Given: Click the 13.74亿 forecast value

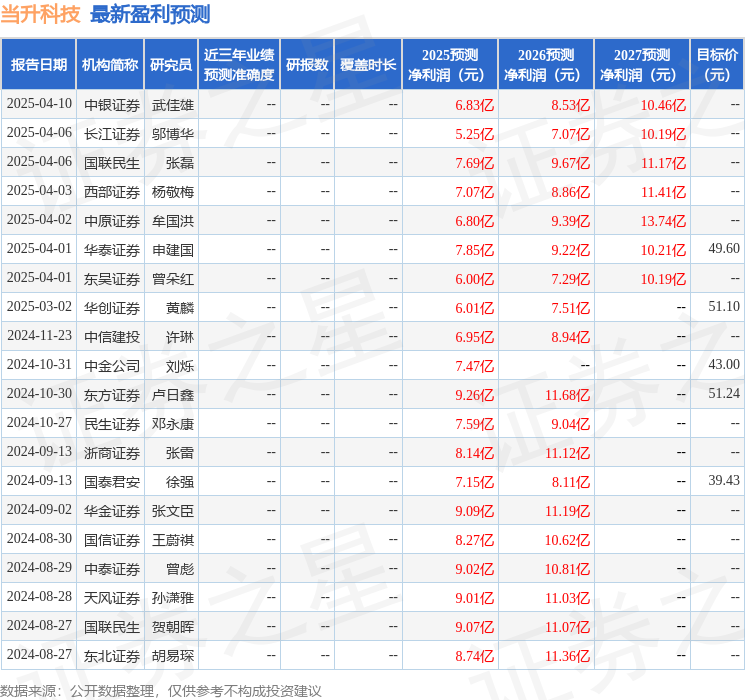Looking at the screenshot, I should [663, 221].
